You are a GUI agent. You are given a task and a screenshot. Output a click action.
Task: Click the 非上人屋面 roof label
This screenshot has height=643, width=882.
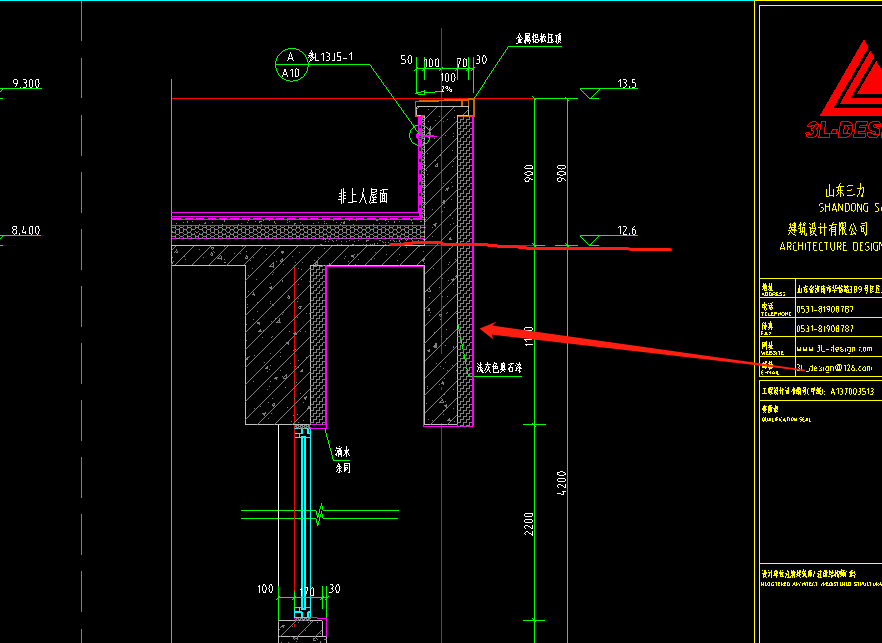(x=363, y=196)
